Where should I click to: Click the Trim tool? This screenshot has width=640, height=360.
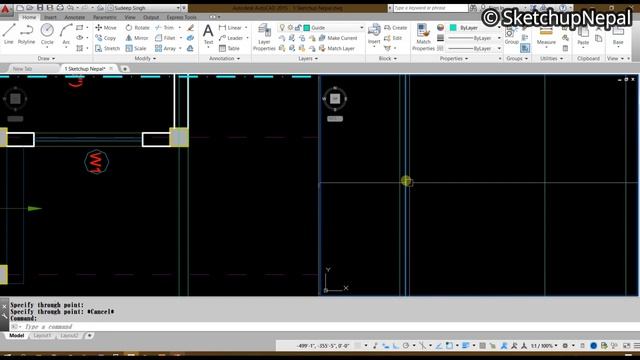point(164,27)
